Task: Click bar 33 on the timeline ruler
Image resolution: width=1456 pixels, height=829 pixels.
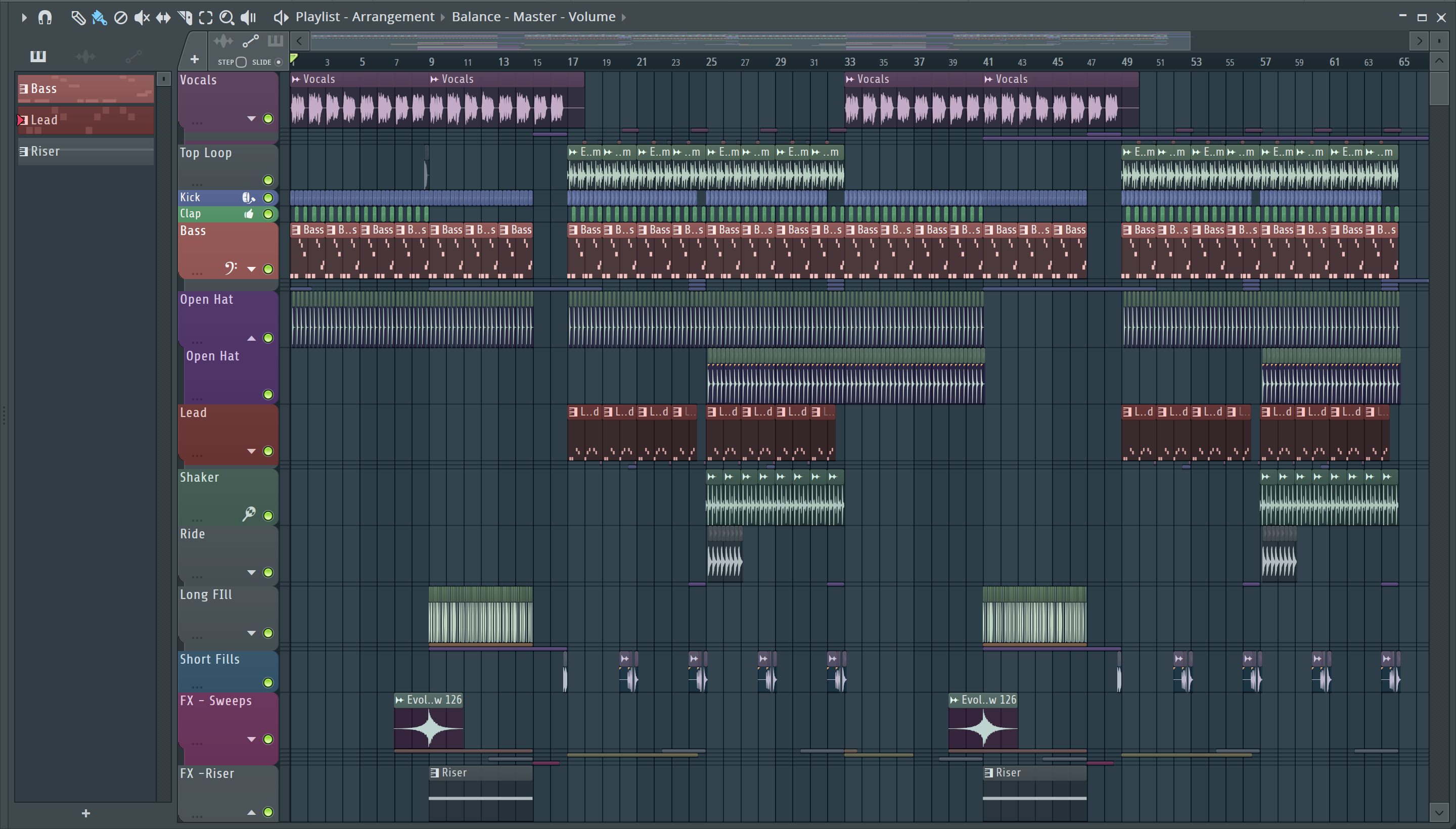Action: coord(849,62)
